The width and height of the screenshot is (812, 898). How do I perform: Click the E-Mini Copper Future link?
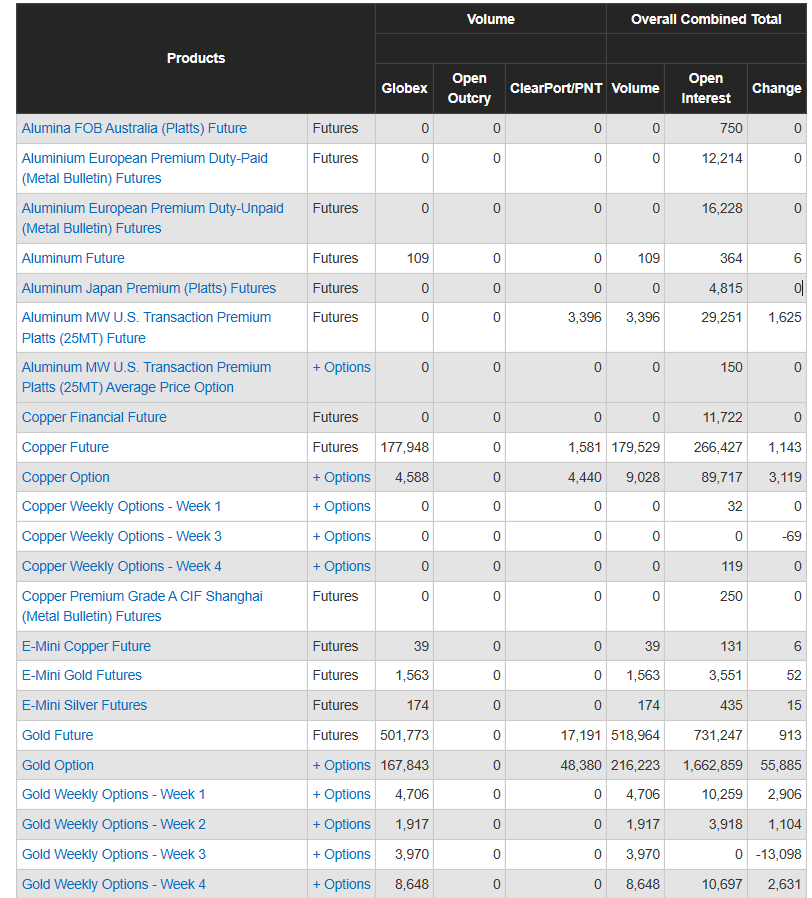[x=86, y=646]
